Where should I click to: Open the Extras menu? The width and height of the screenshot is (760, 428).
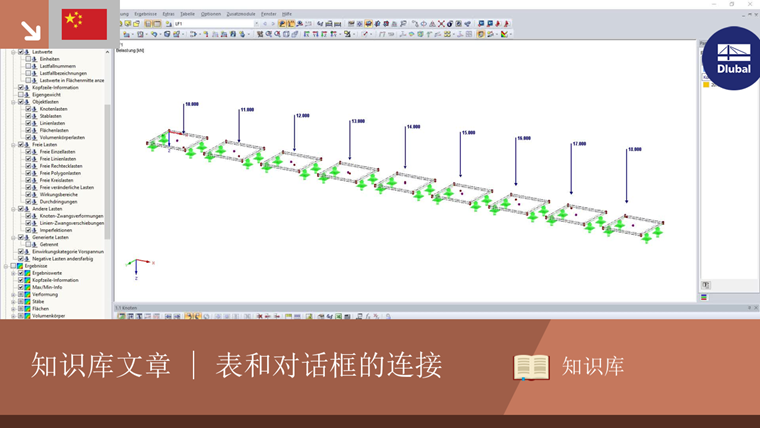point(168,14)
